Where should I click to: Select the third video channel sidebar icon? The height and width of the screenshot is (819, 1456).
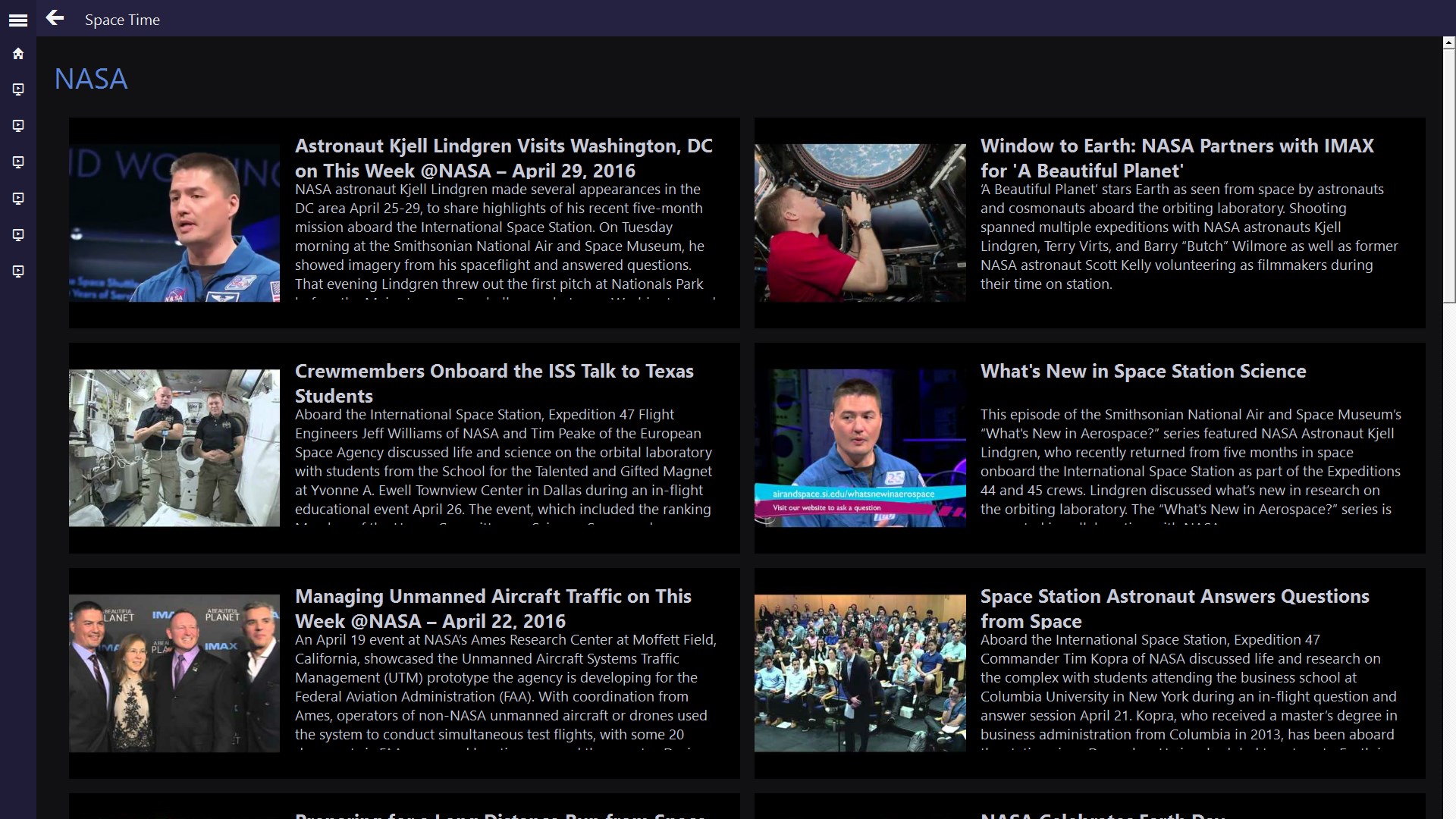[18, 162]
